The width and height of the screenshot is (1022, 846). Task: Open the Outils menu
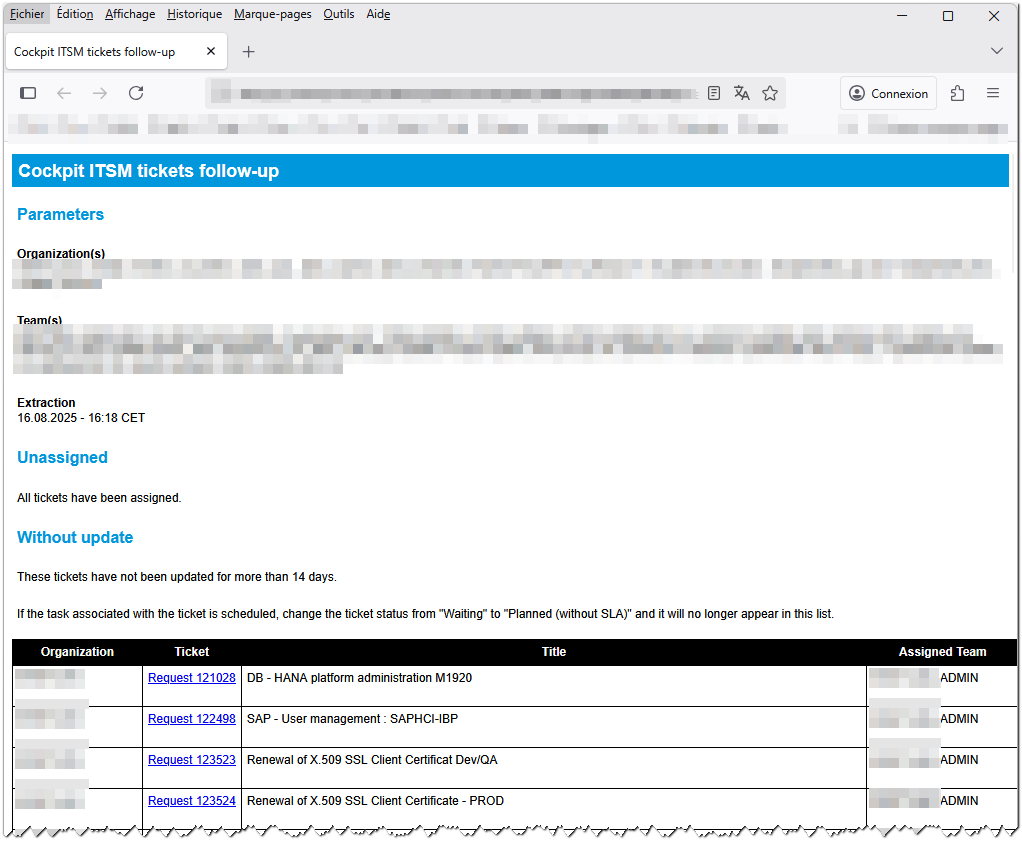[338, 14]
